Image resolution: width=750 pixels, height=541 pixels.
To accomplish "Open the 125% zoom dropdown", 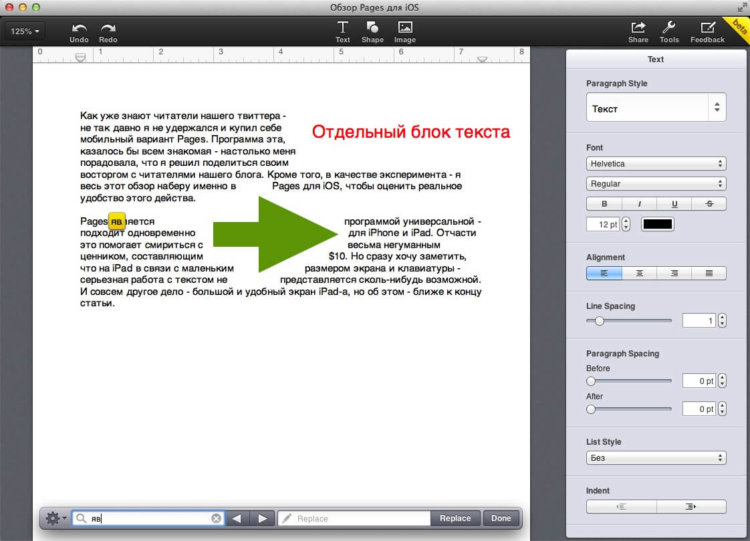I will pos(25,31).
